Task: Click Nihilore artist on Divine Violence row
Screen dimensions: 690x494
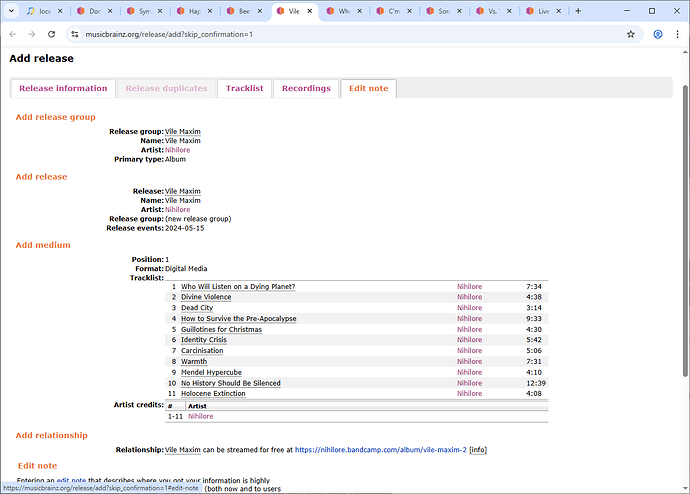Action: click(469, 297)
